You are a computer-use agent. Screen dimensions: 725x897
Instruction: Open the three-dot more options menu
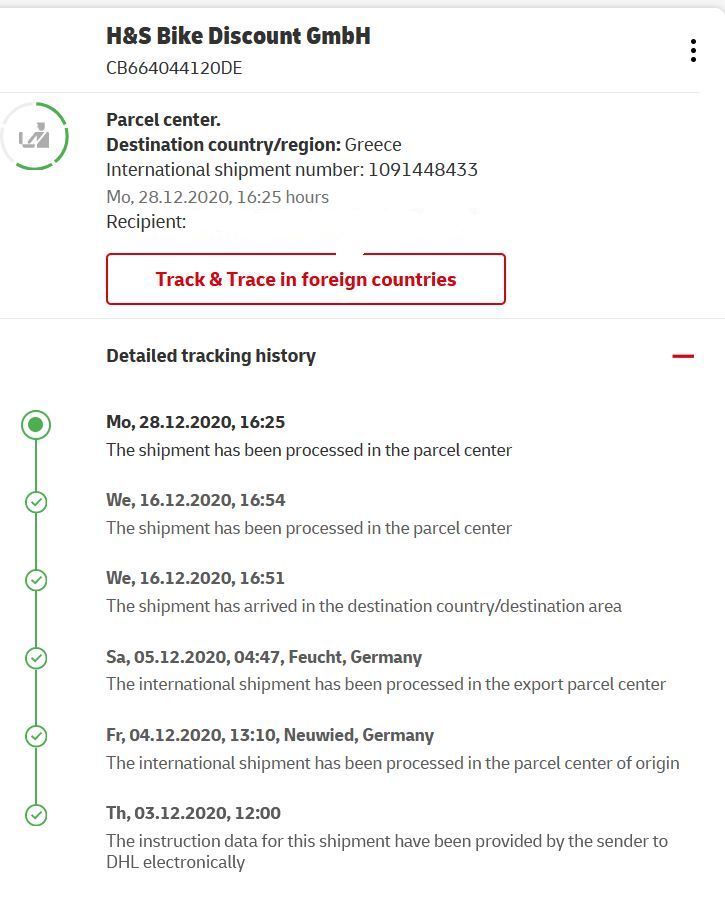click(x=693, y=51)
